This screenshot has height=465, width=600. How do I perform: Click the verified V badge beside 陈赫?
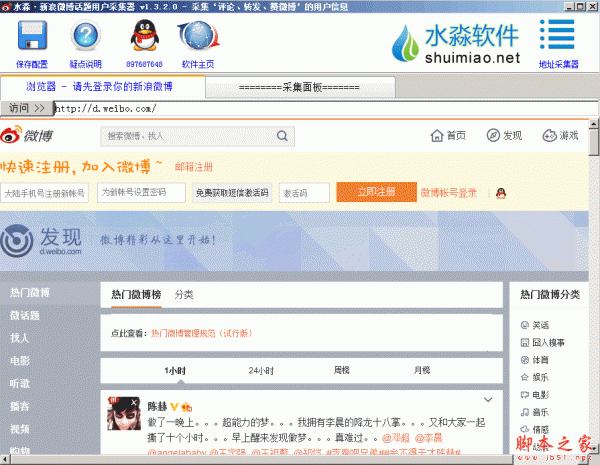point(174,406)
